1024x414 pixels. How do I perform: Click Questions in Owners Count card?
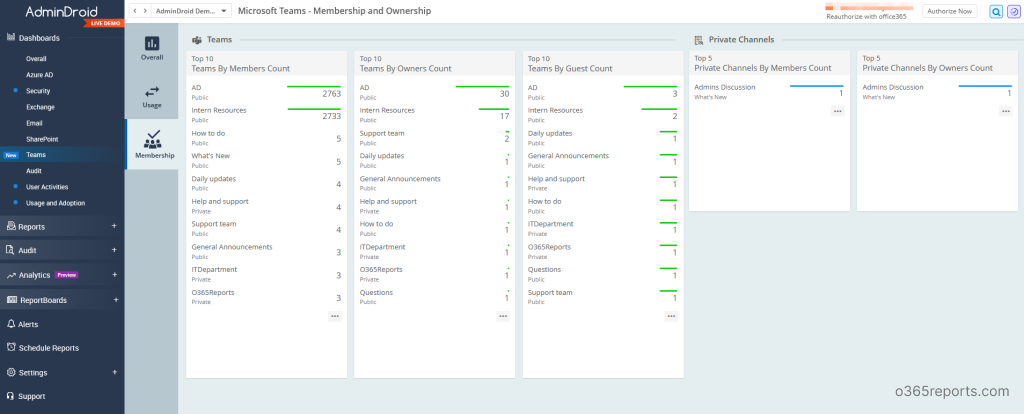pos(376,293)
